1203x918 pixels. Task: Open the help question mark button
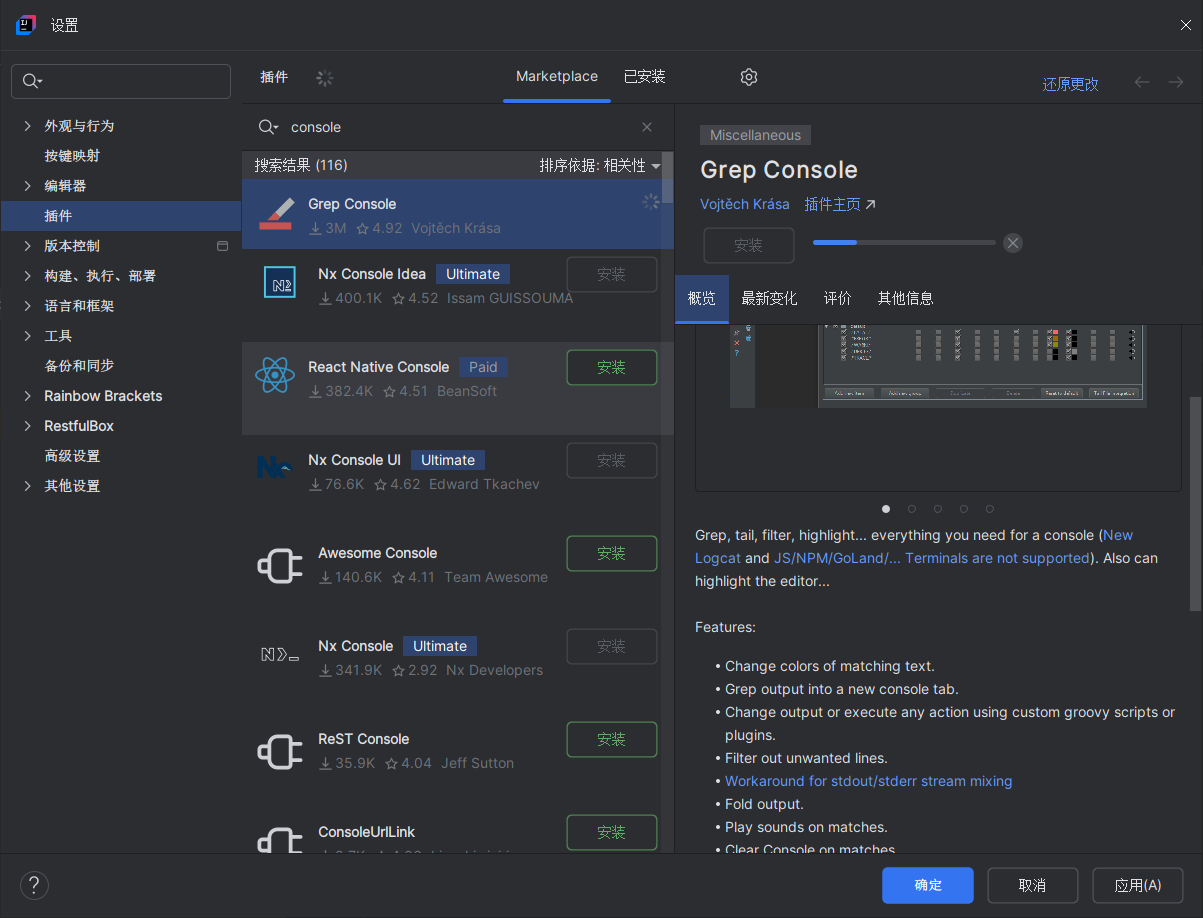pos(34,885)
